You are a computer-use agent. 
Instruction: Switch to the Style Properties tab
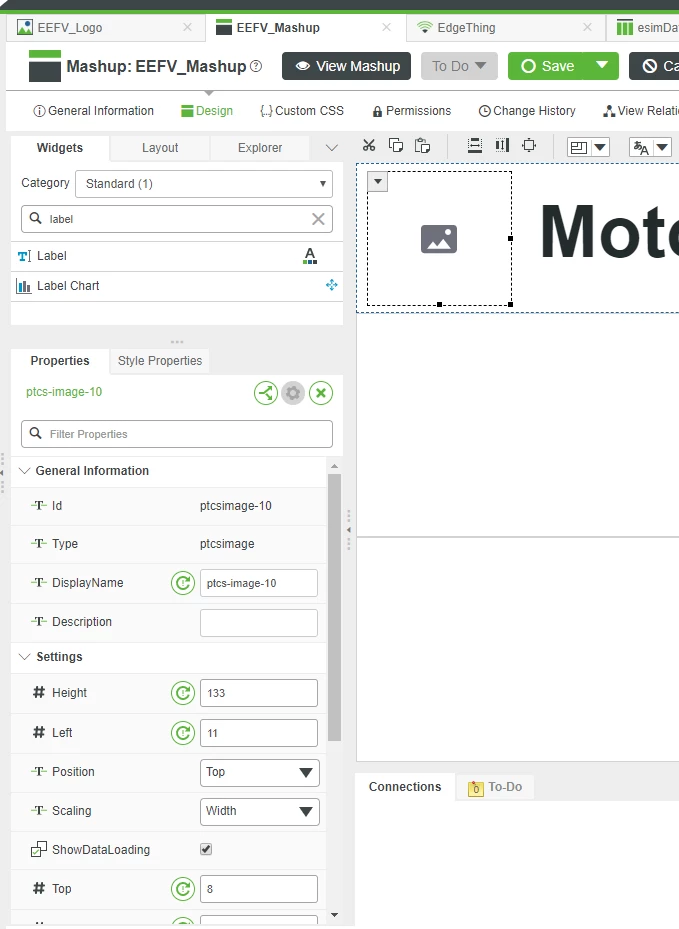tap(159, 361)
